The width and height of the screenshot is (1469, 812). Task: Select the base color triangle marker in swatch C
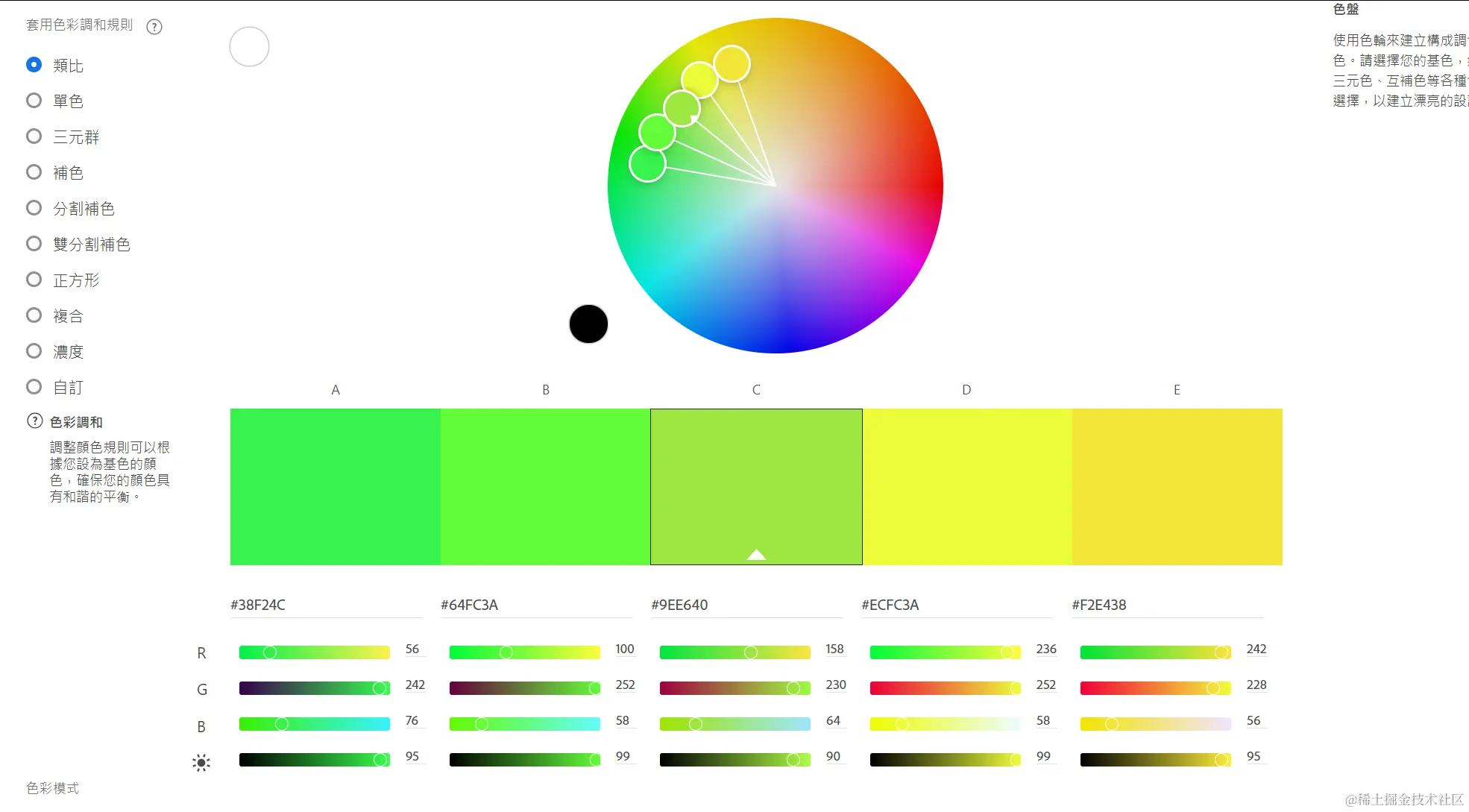(x=756, y=554)
